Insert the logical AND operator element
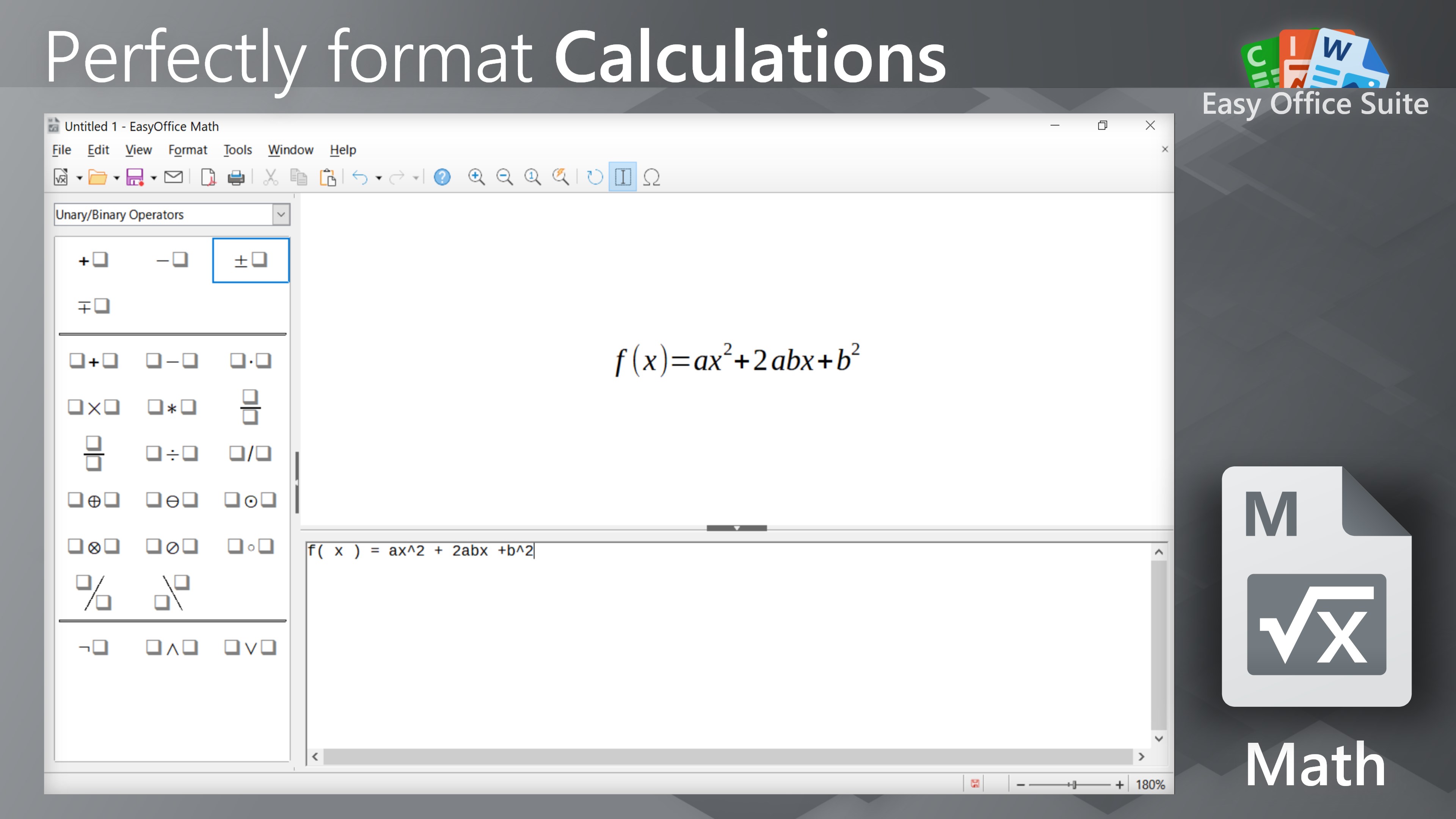 click(172, 648)
